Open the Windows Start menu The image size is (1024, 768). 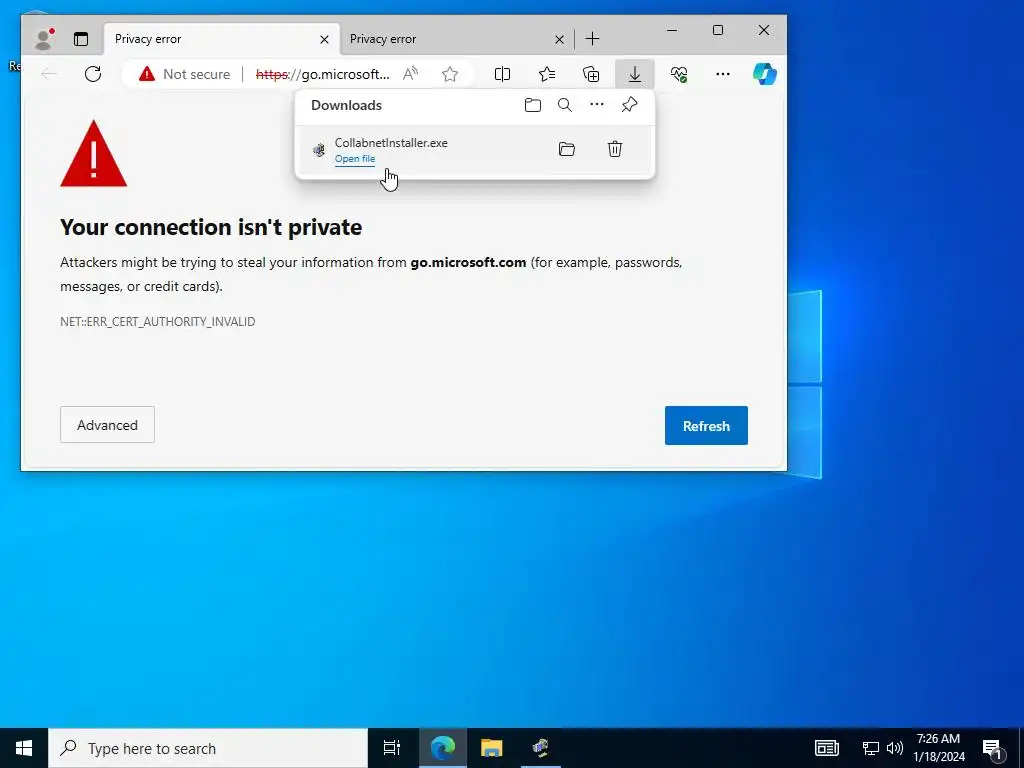click(x=24, y=748)
